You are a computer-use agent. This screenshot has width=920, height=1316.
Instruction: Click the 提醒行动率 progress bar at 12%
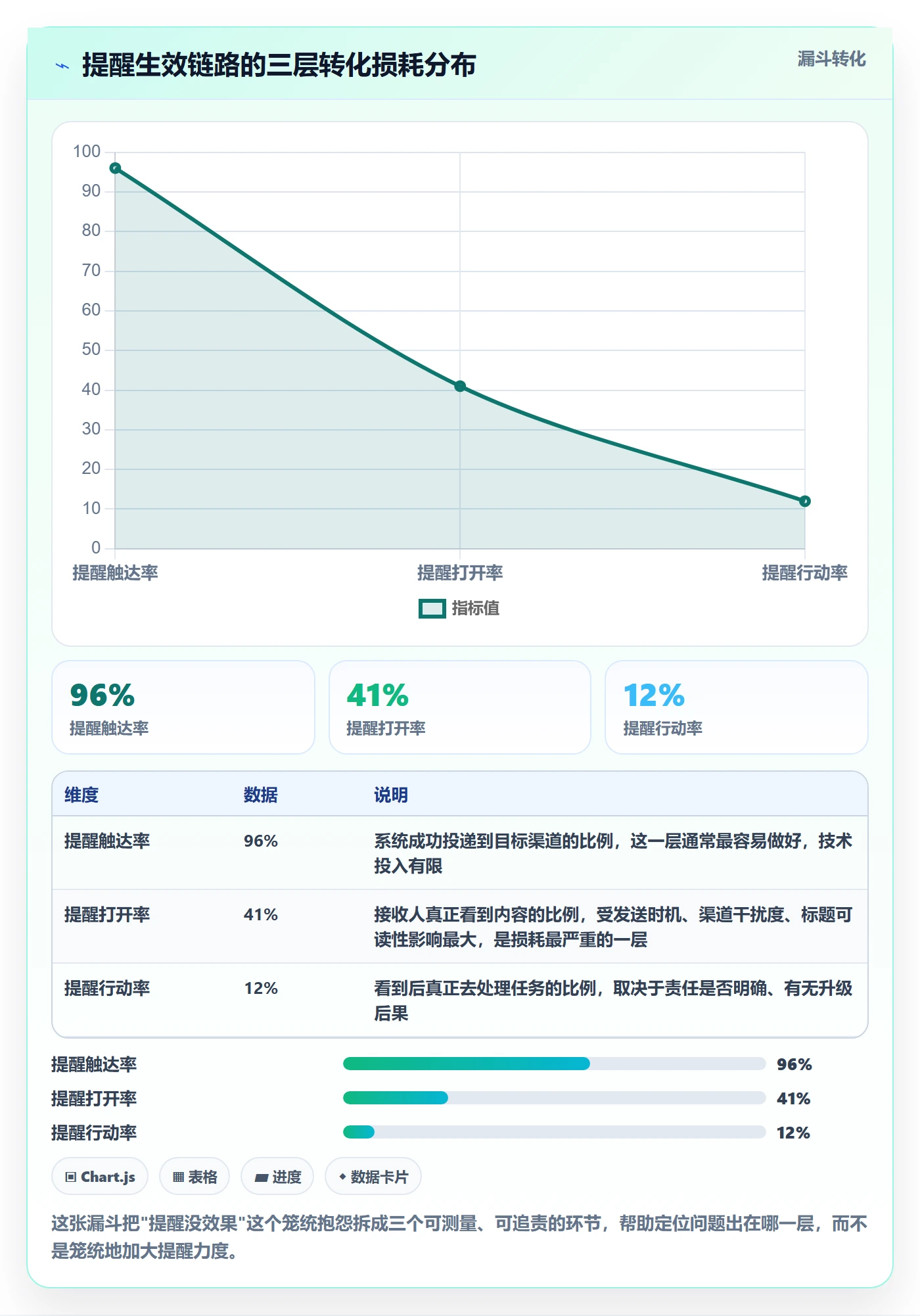555,1132
